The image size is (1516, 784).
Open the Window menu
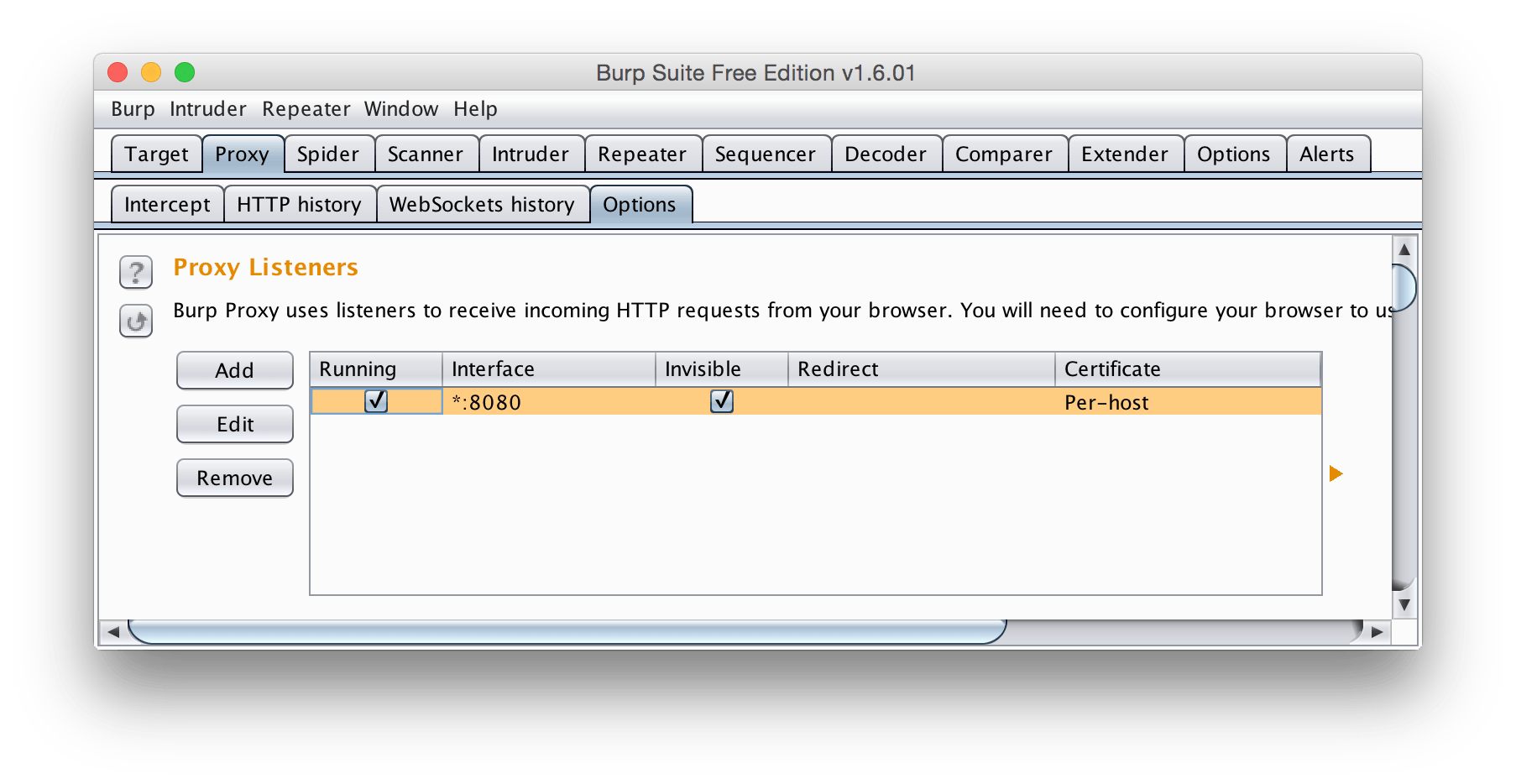point(400,109)
